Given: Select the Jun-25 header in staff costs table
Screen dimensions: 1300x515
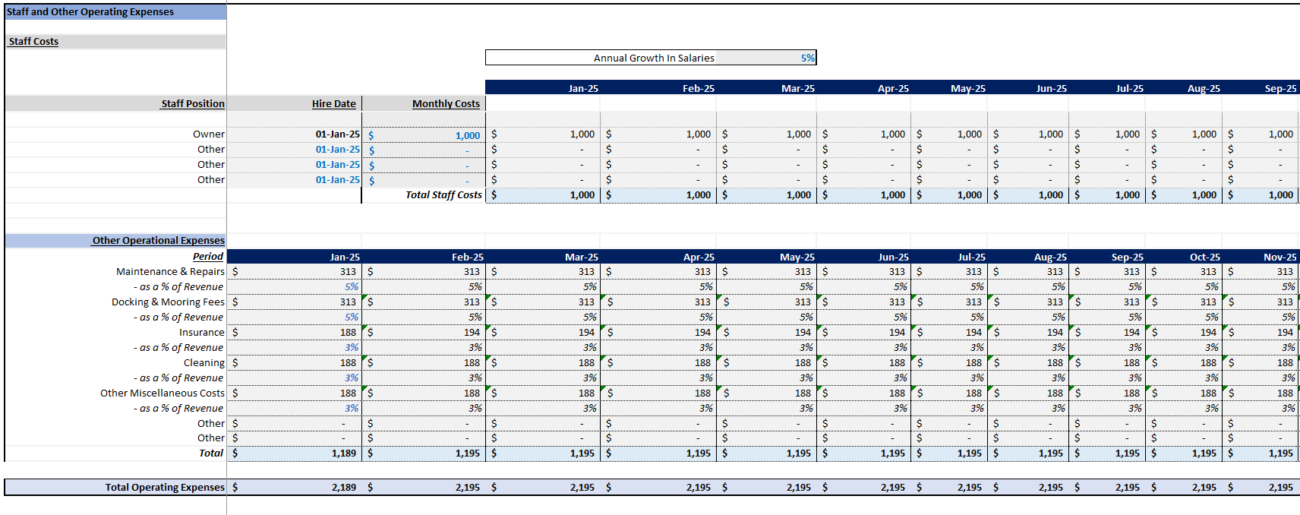Looking at the screenshot, I should pos(1029,88).
